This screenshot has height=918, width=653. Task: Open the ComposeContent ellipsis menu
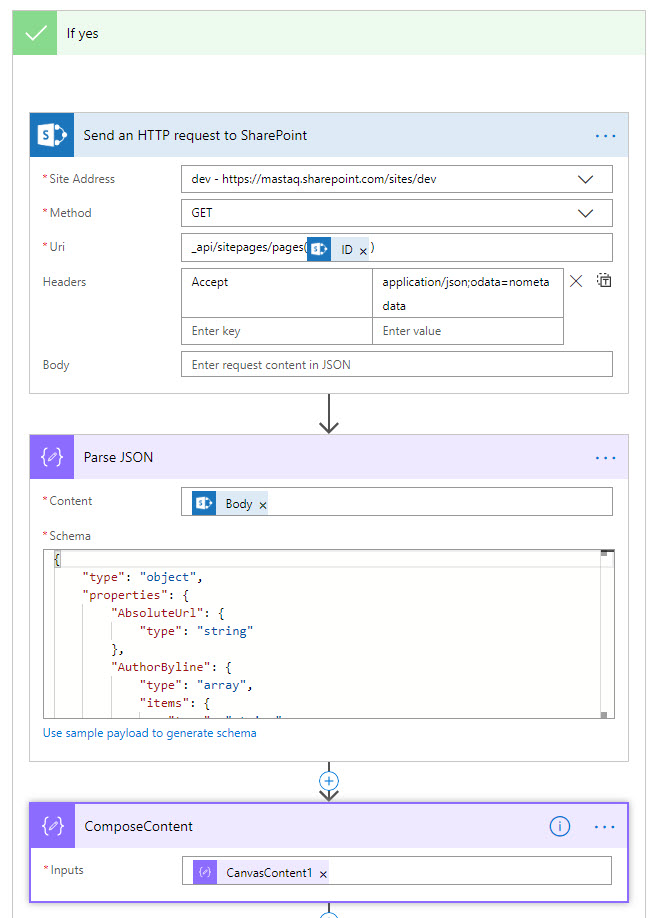[605, 826]
